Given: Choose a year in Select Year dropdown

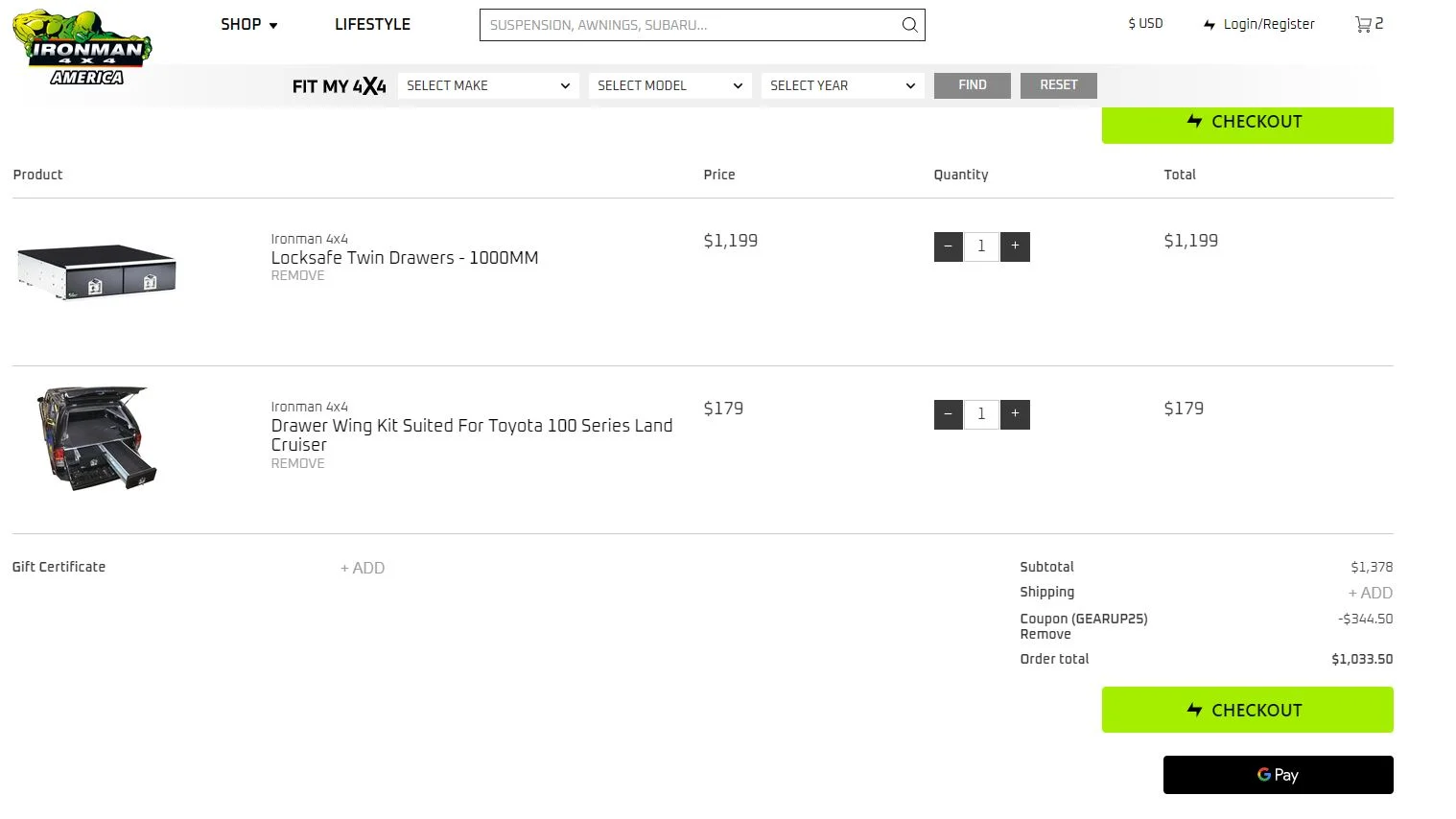Looking at the screenshot, I should [842, 85].
